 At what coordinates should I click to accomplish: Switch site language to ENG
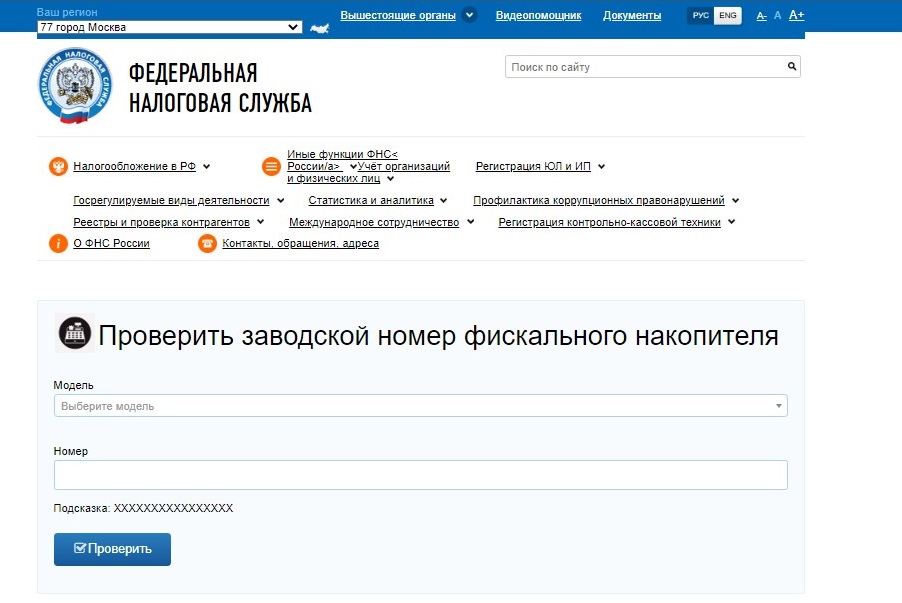tap(728, 16)
